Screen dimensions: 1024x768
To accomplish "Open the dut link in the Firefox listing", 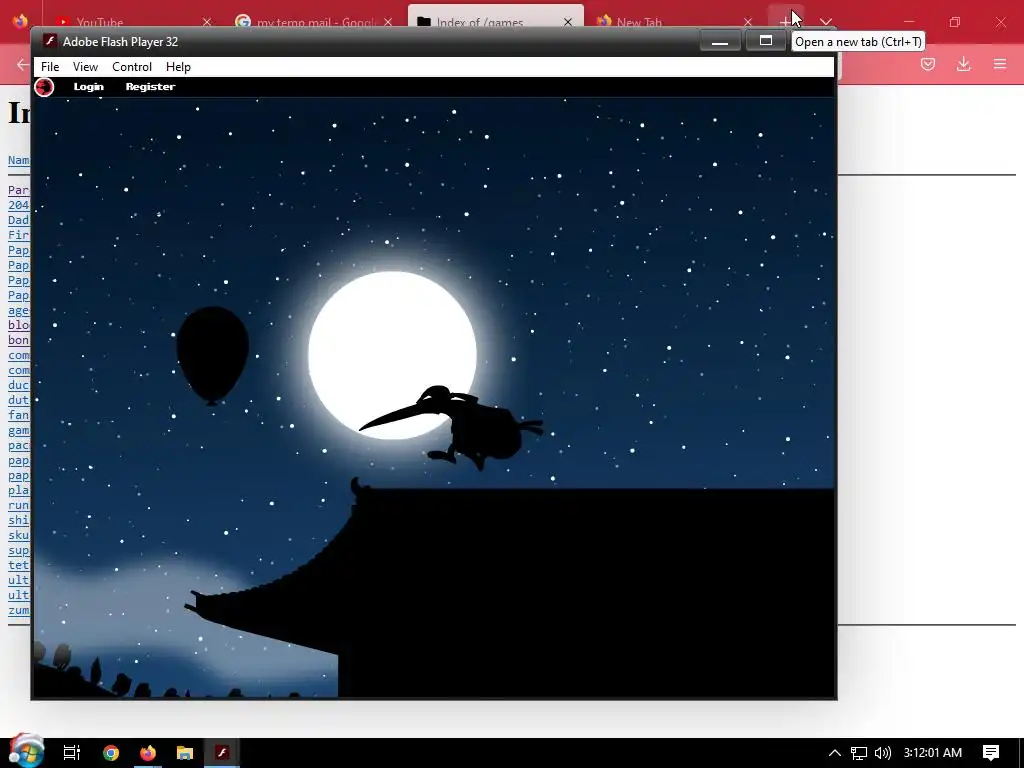I will (x=18, y=400).
